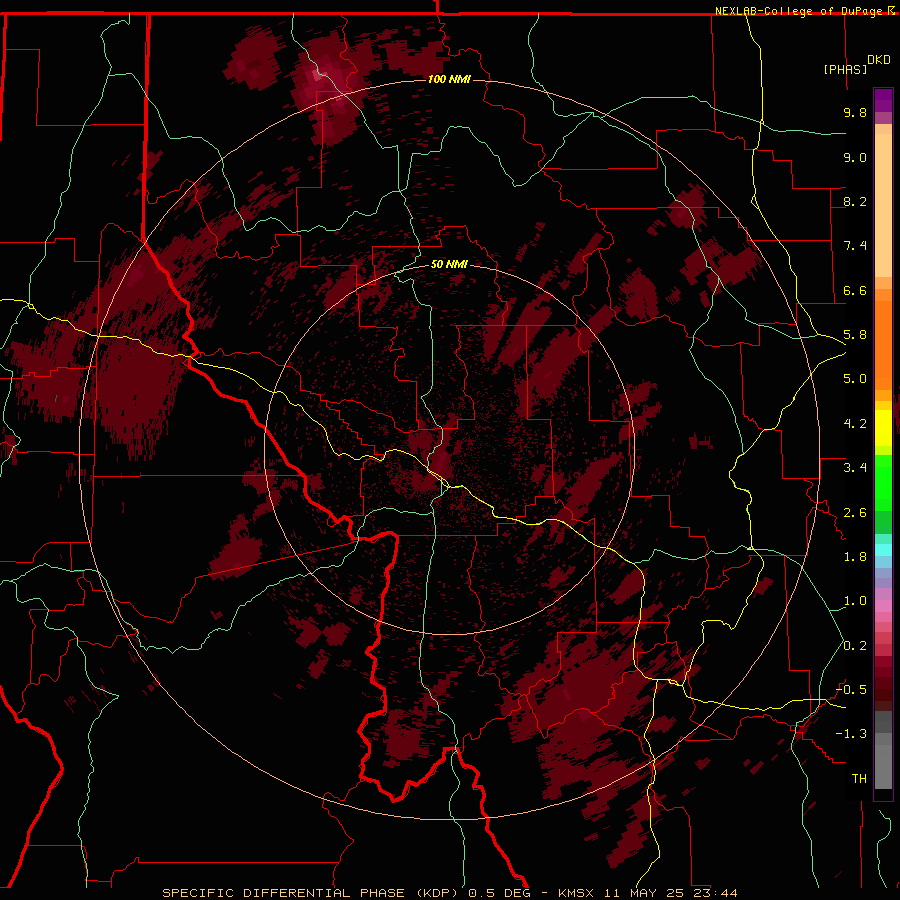Click the TH legend label
Viewport: 900px width, 900px height.
(x=859, y=779)
